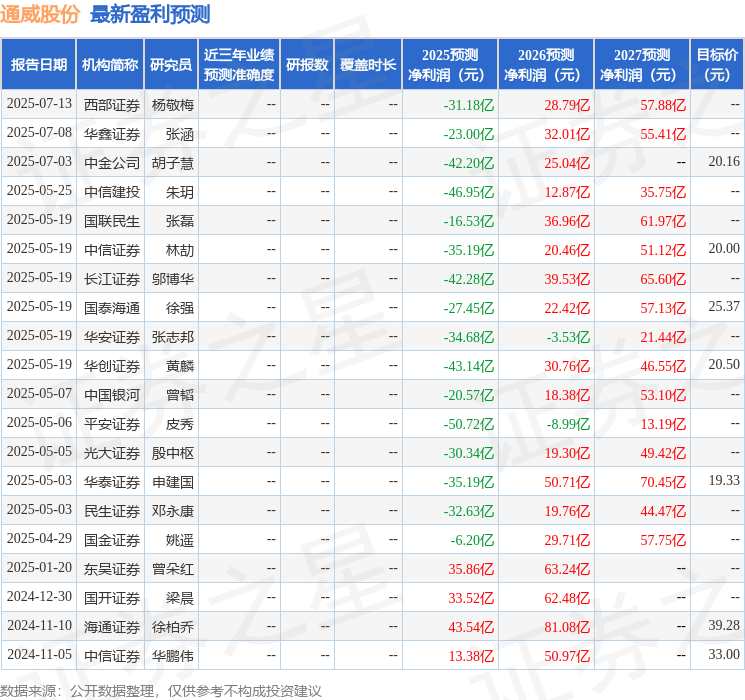Click the 国开证券 institution cell
This screenshot has width=745, height=700.
(112, 598)
